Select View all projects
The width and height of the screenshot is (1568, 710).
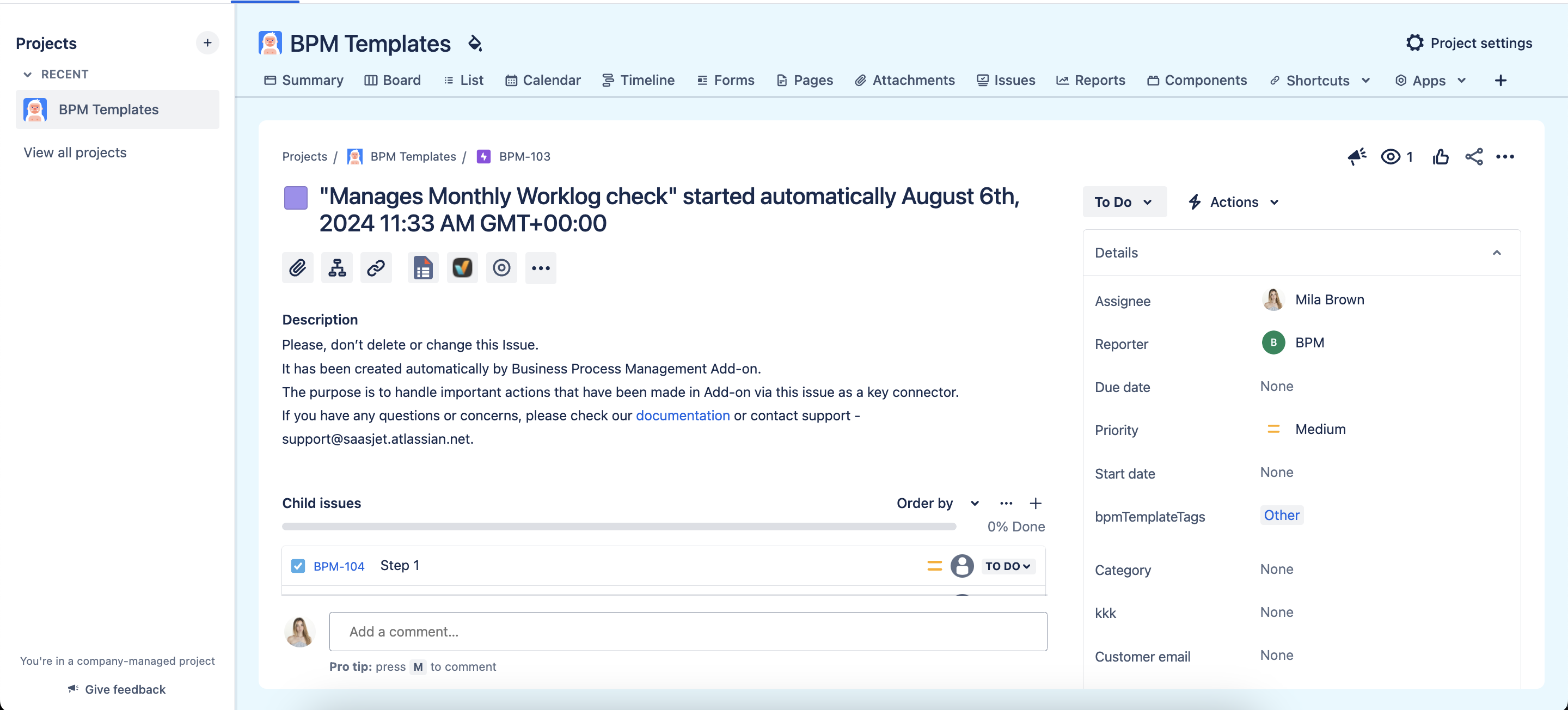click(x=75, y=152)
